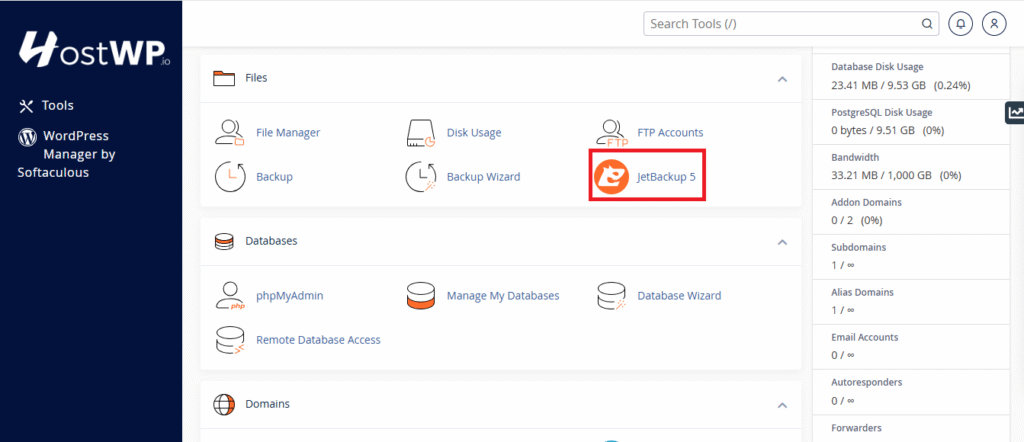Open the user account icon
Image resolution: width=1024 pixels, height=442 pixels.
click(994, 24)
